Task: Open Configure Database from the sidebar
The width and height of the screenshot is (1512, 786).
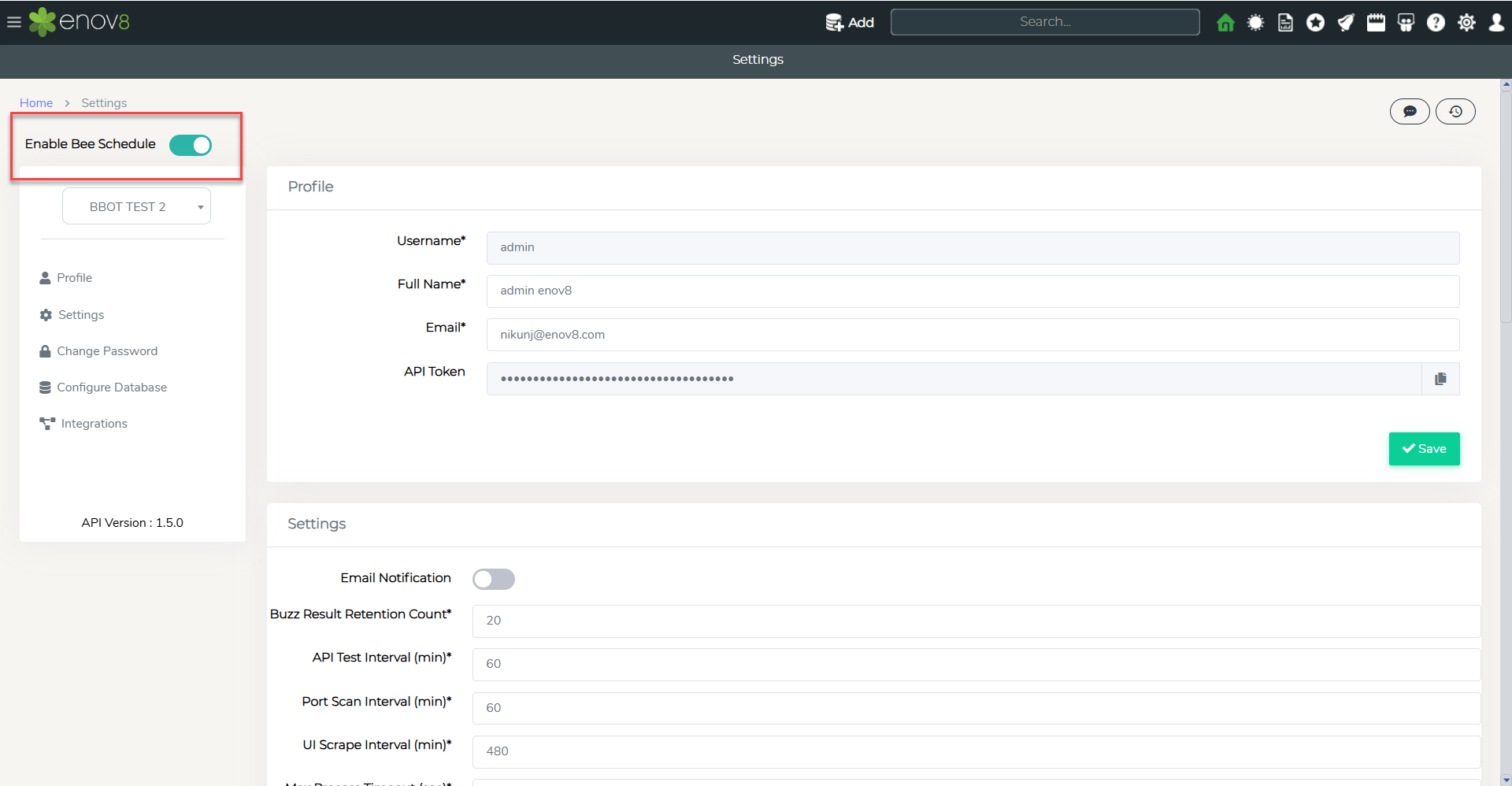Action: coord(112,387)
